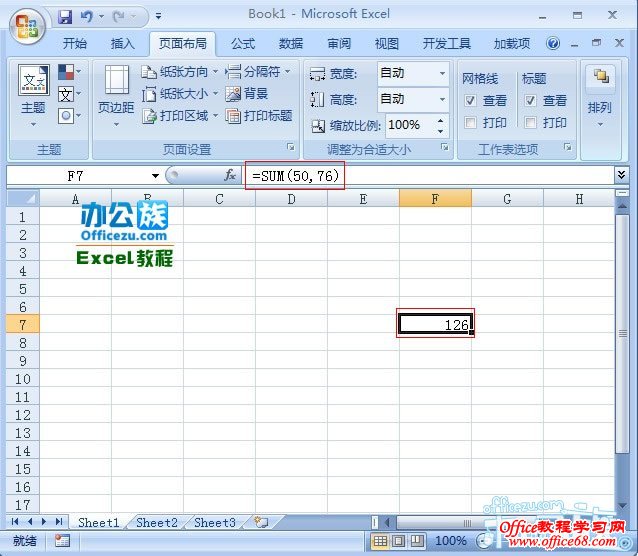Click the insert function fx button
638x556 pixels.
coord(230,175)
